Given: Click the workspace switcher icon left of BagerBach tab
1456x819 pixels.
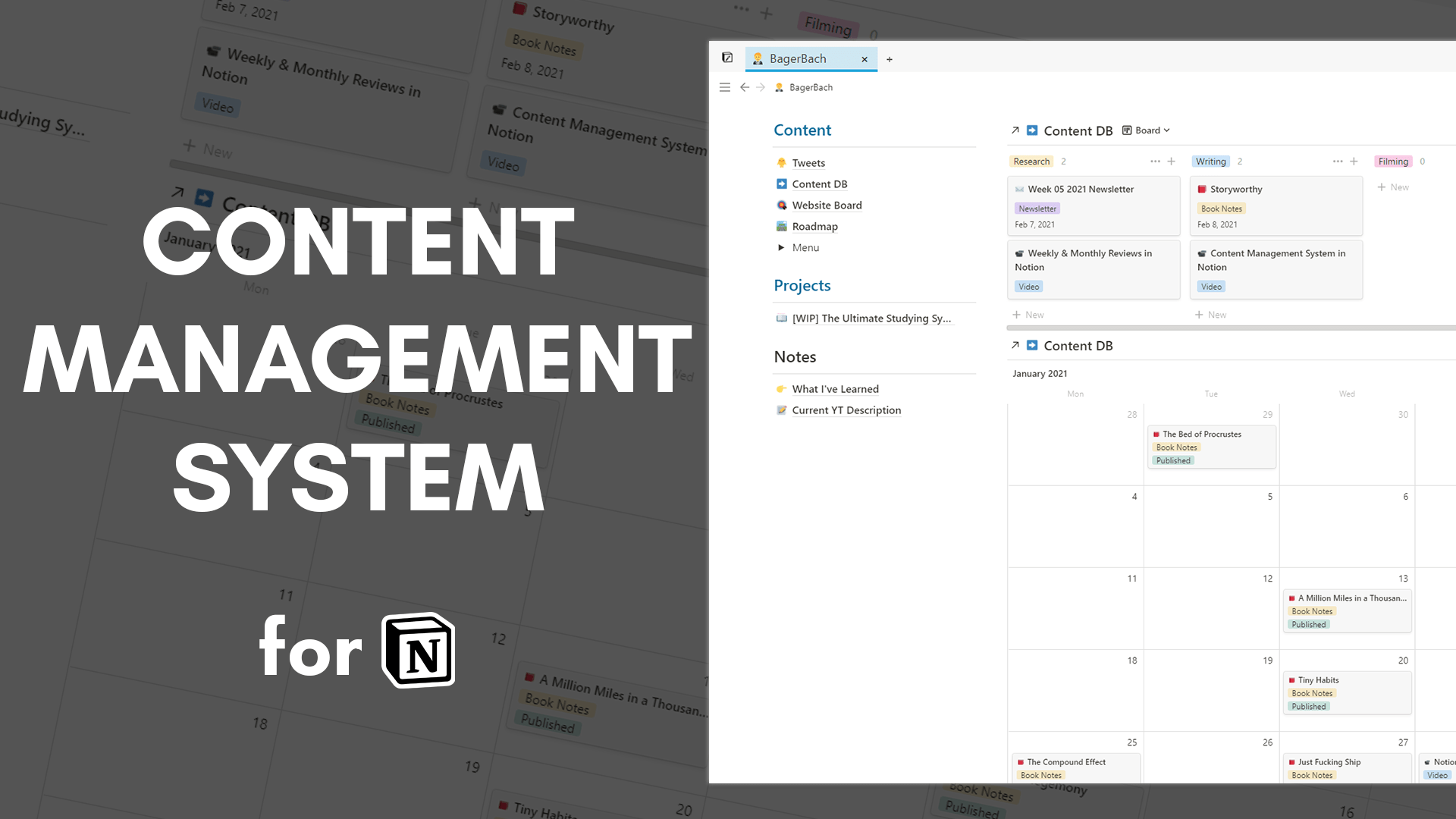Looking at the screenshot, I should [x=727, y=58].
